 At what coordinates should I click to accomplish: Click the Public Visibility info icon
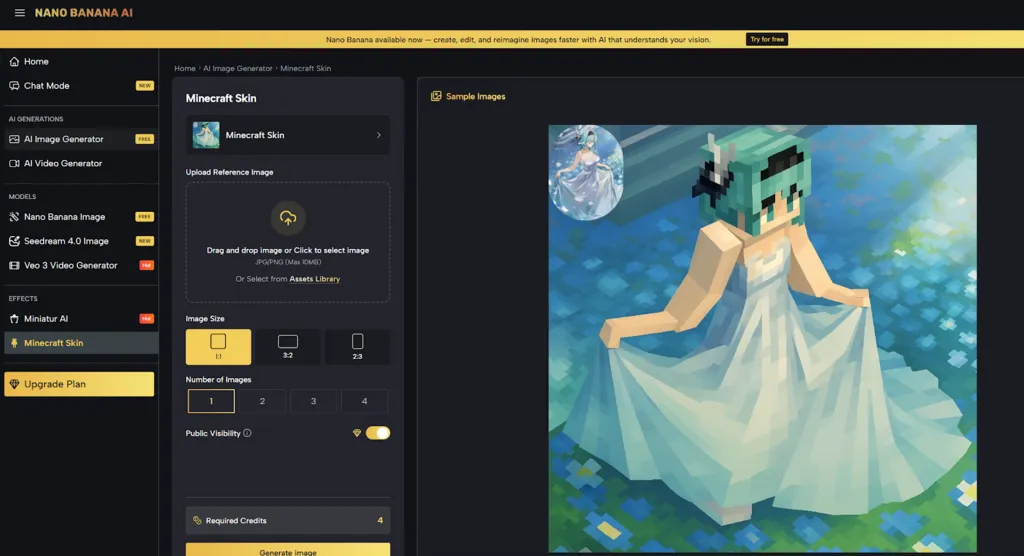(x=247, y=433)
